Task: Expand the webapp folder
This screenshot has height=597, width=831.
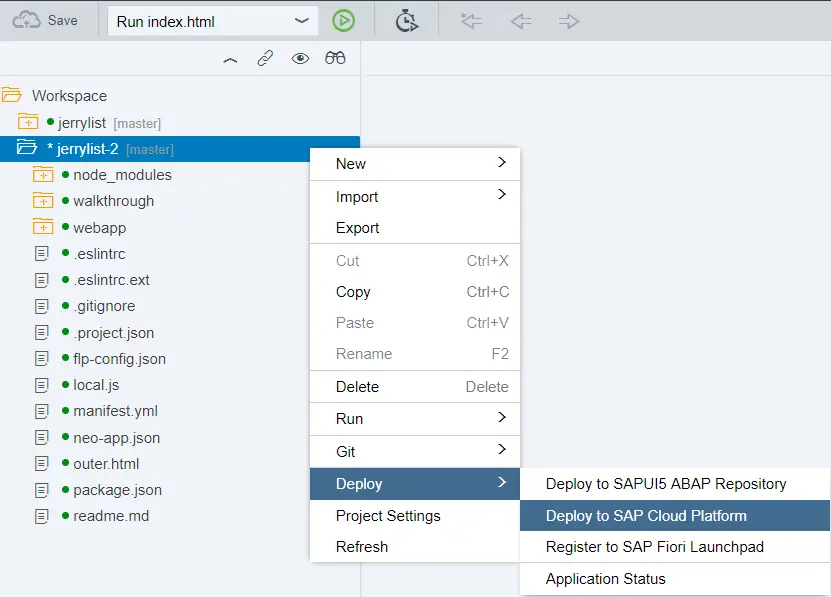Action: pyautogui.click(x=43, y=226)
